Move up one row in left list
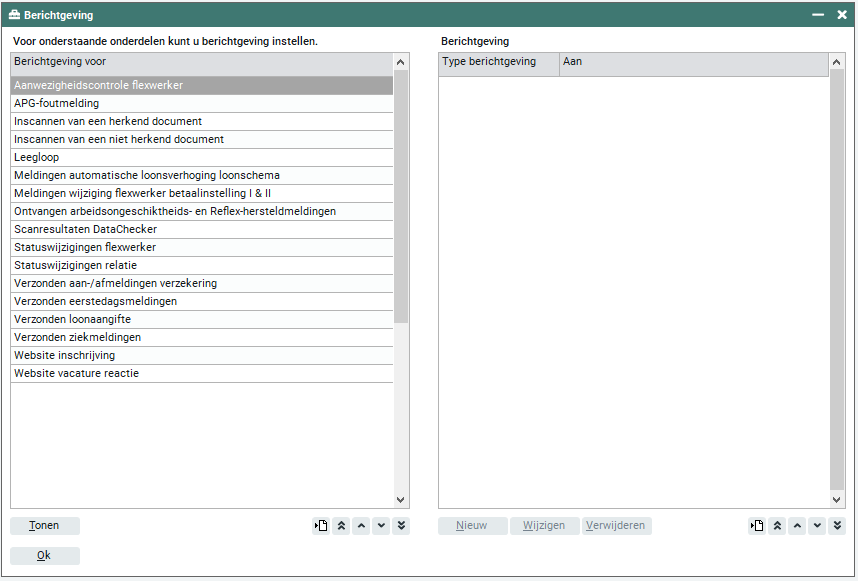The image size is (858, 581). coord(361,526)
